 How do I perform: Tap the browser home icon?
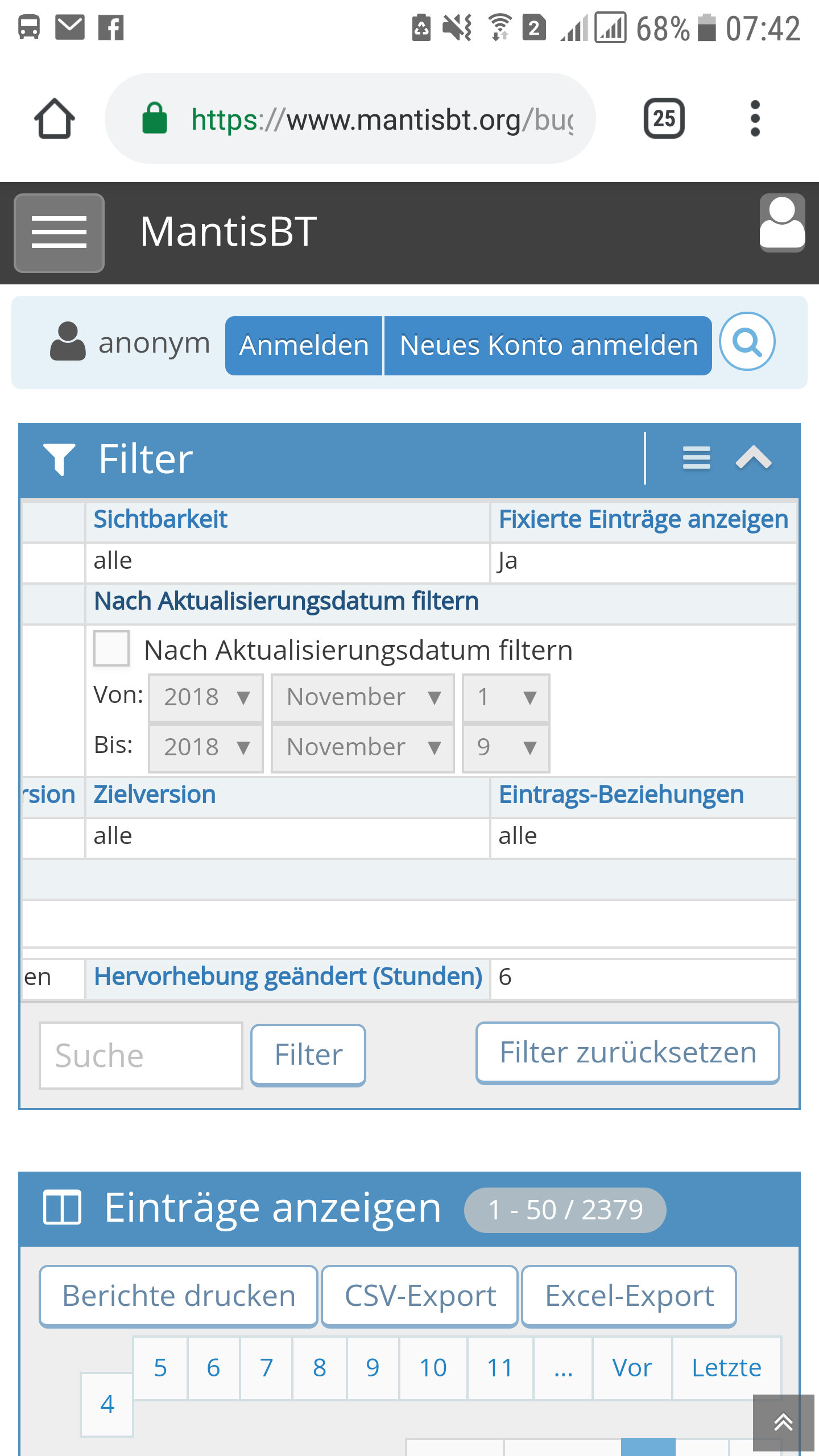pyautogui.click(x=55, y=119)
